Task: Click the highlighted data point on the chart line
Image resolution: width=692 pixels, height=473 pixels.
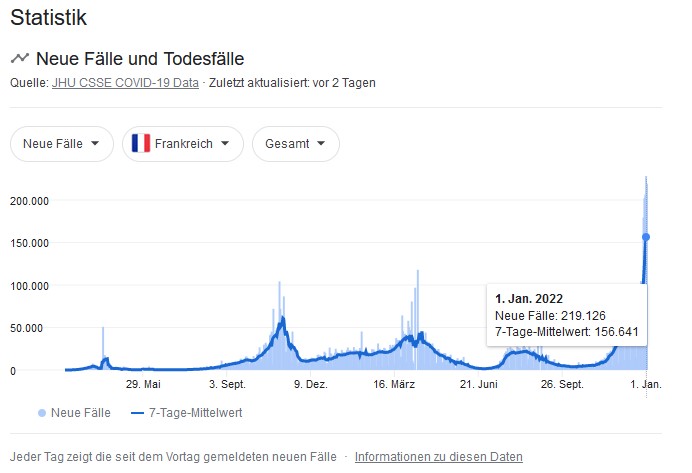Action: [646, 237]
